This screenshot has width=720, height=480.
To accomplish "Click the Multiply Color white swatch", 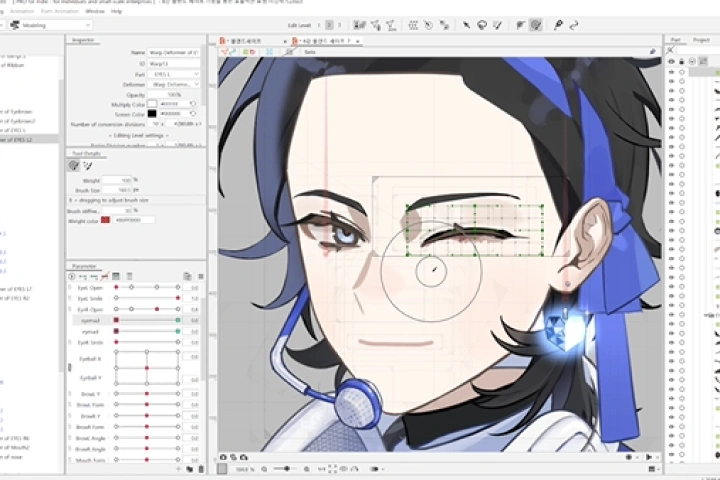I will (152, 104).
